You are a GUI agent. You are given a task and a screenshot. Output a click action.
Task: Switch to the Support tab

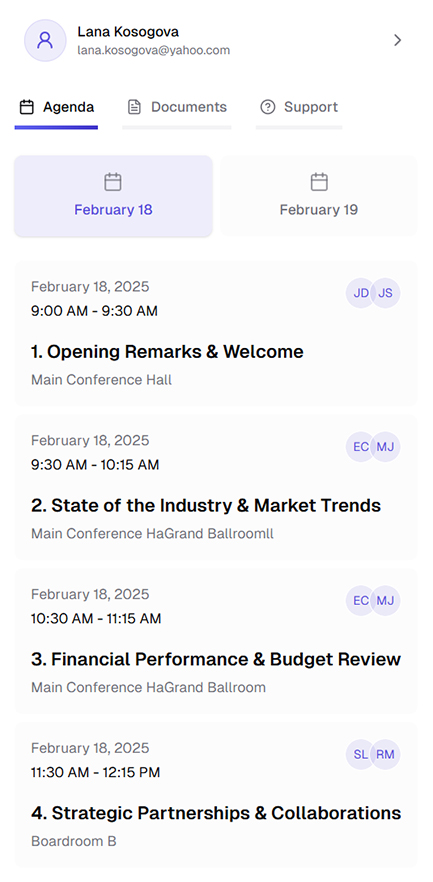(299, 108)
